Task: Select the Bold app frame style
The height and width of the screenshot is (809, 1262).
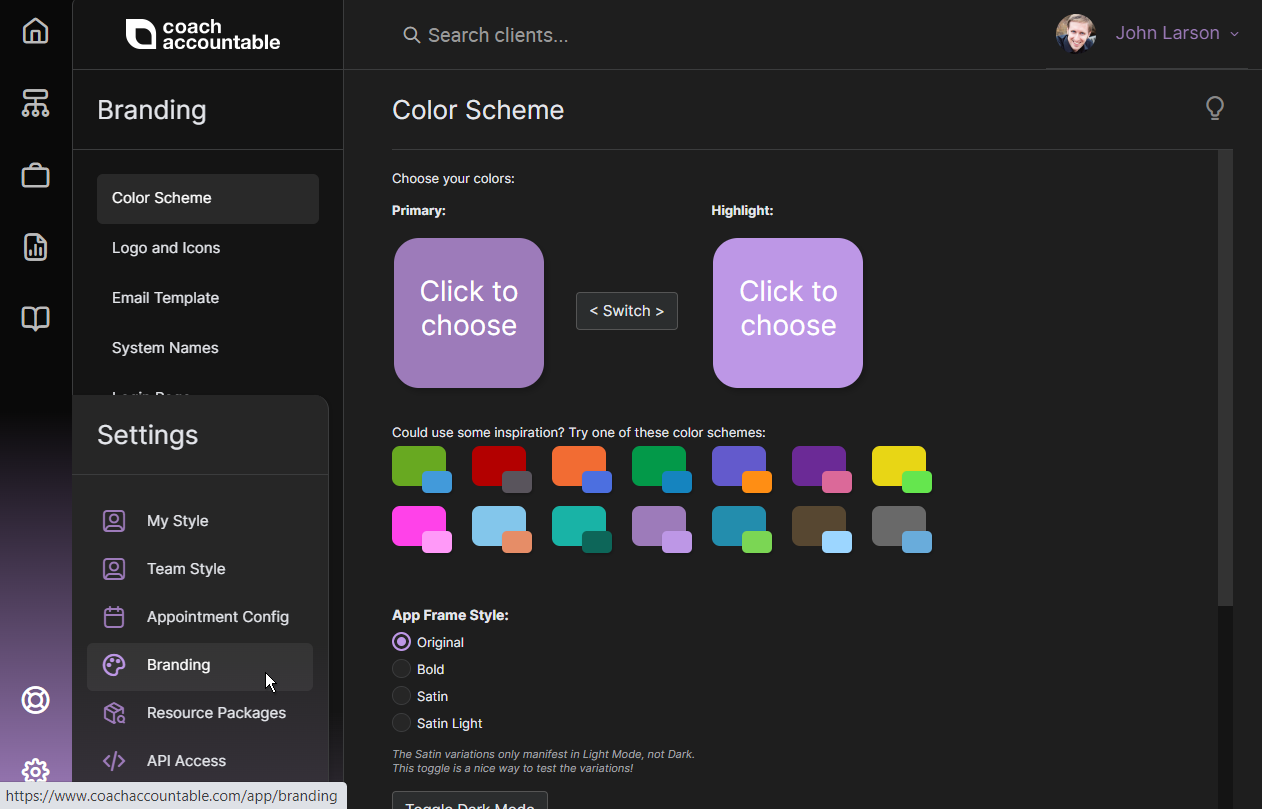Action: 402,669
